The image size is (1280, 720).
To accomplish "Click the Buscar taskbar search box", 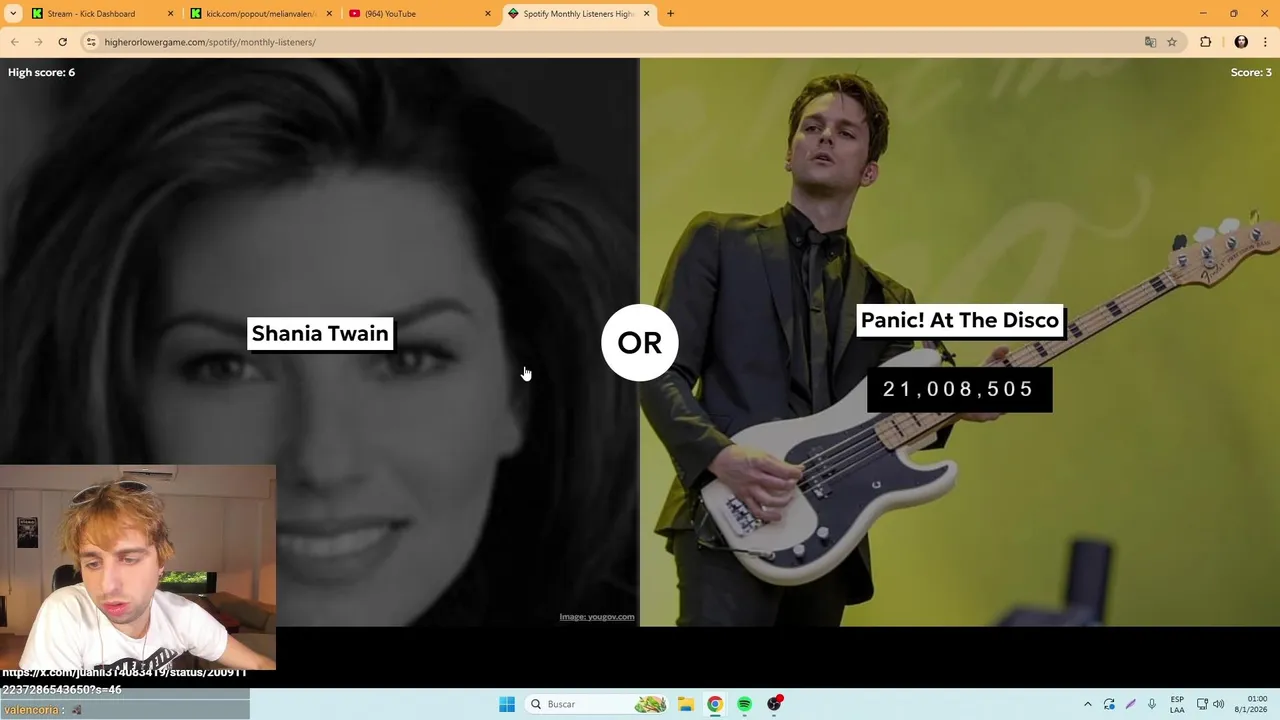I will pyautogui.click(x=596, y=704).
